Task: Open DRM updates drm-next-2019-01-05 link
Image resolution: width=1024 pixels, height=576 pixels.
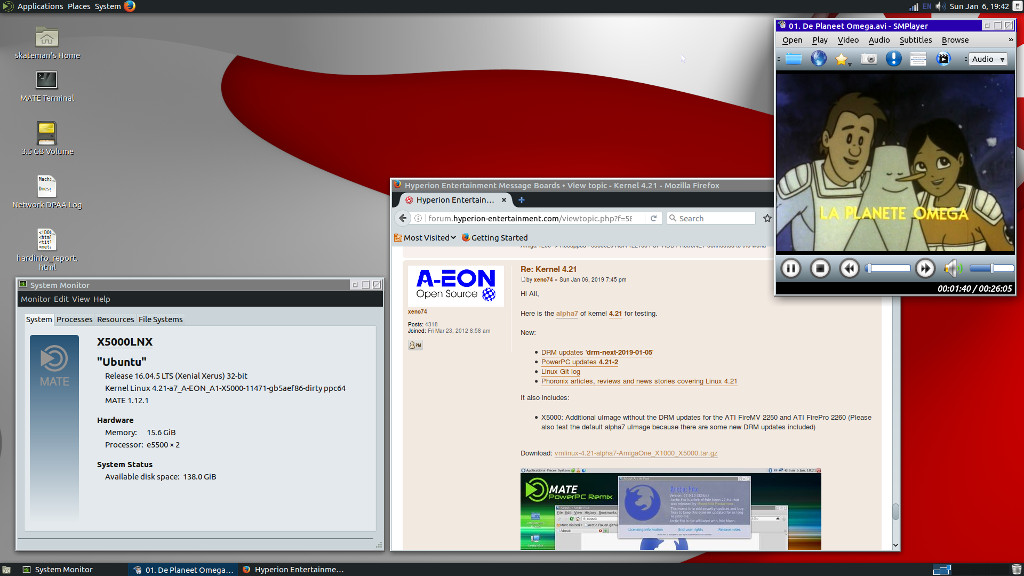Action: (x=597, y=352)
